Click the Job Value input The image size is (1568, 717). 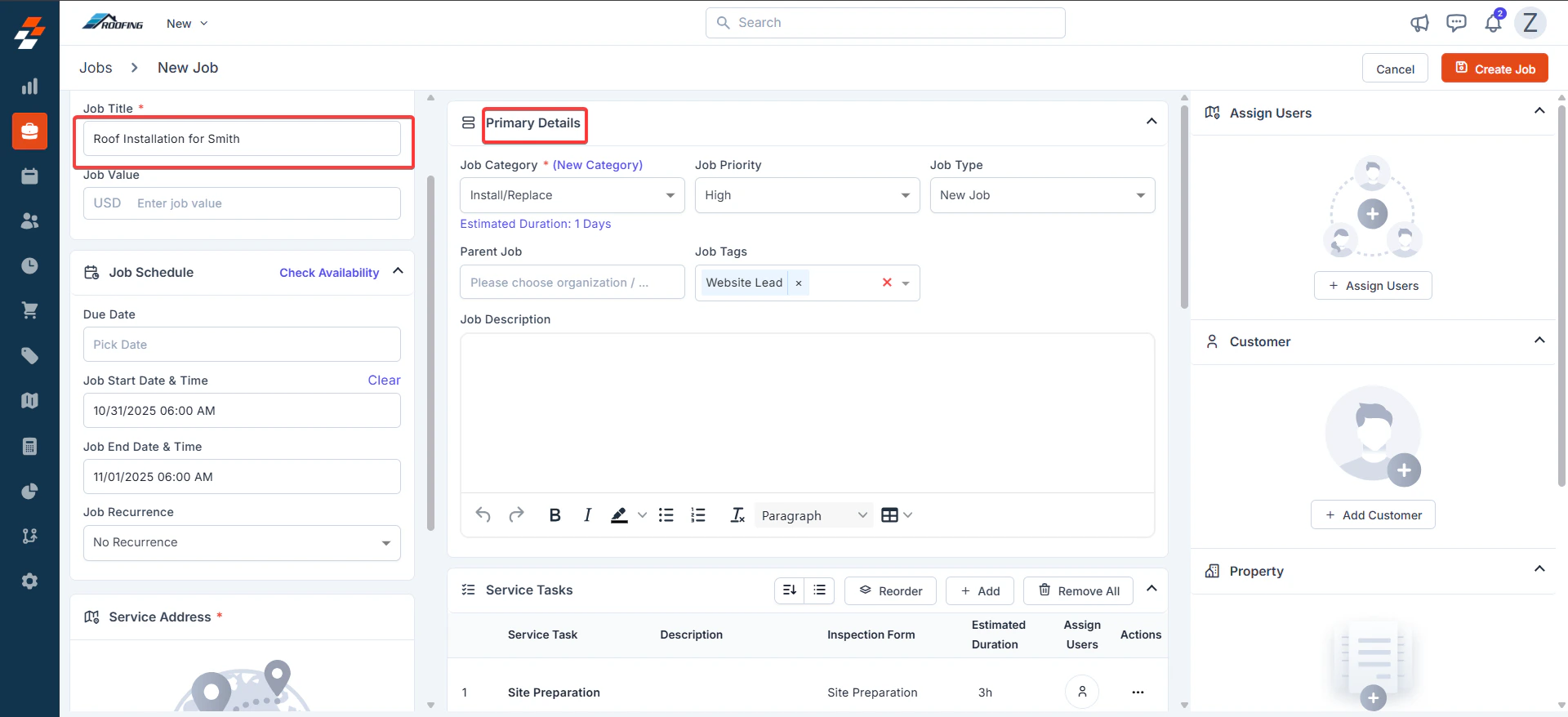tap(242, 203)
